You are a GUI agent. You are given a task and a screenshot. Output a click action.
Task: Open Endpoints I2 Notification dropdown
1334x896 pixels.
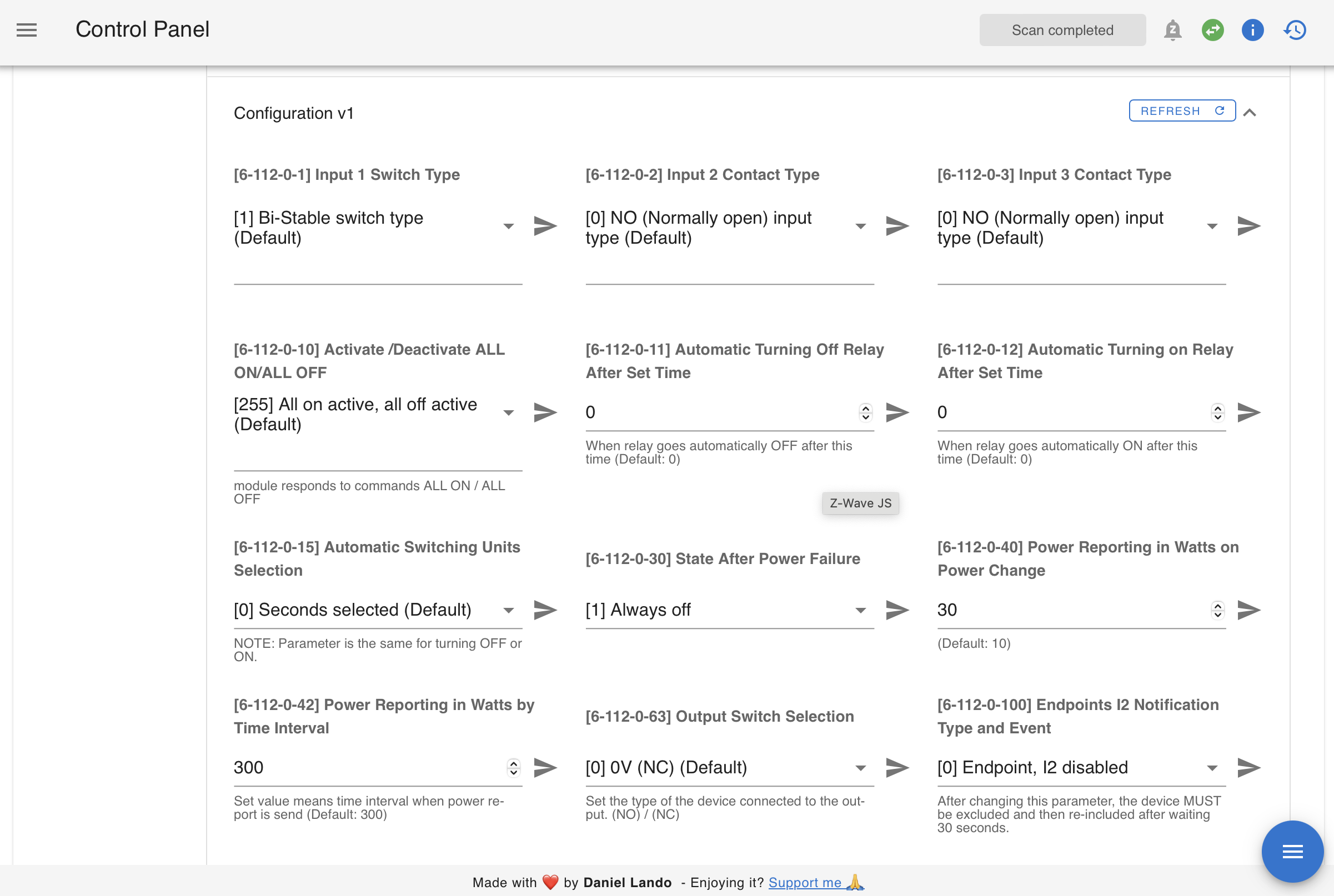1081,768
